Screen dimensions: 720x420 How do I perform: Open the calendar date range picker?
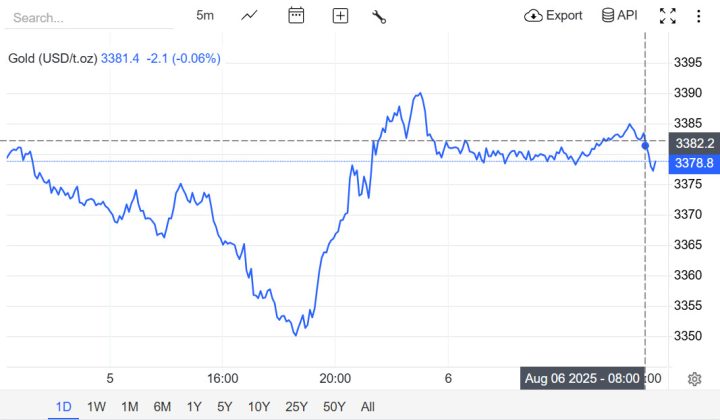[x=296, y=15]
